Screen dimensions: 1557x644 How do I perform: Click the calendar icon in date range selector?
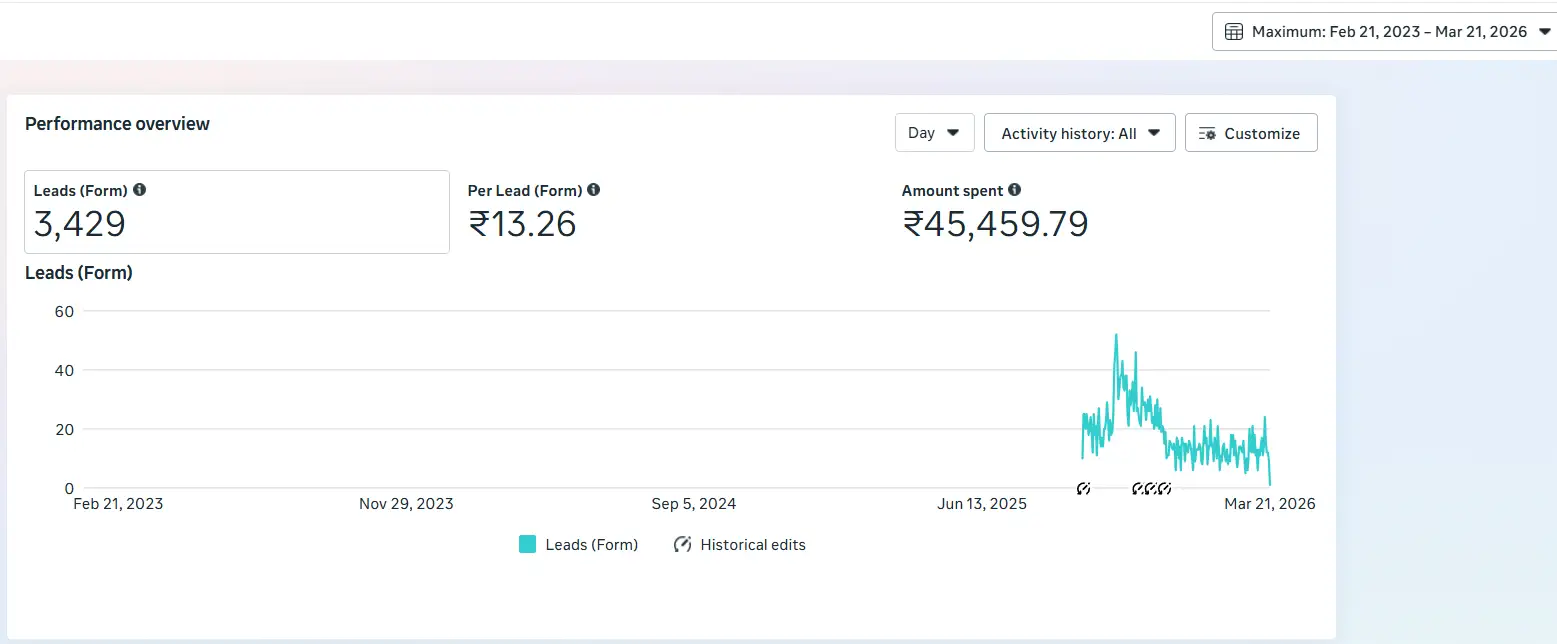pos(1234,32)
